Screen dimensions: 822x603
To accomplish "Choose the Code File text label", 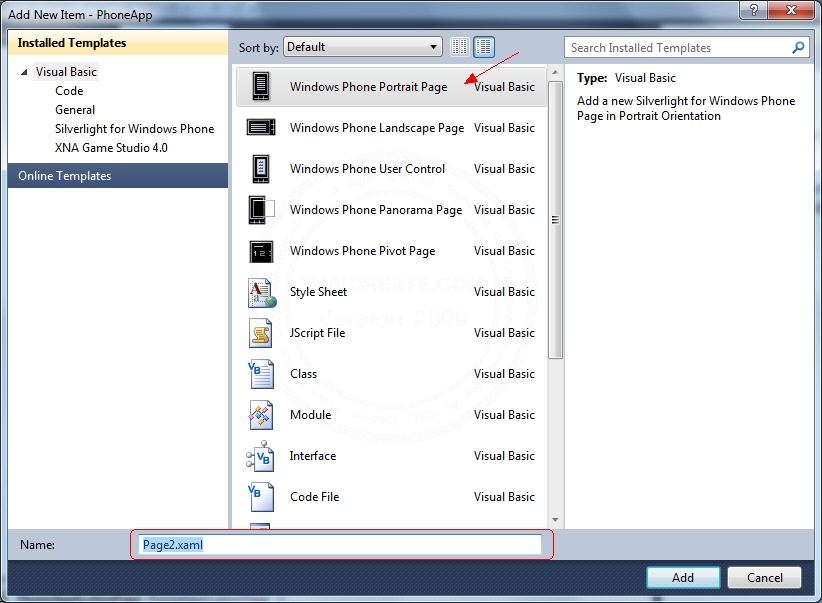I will tap(315, 497).
